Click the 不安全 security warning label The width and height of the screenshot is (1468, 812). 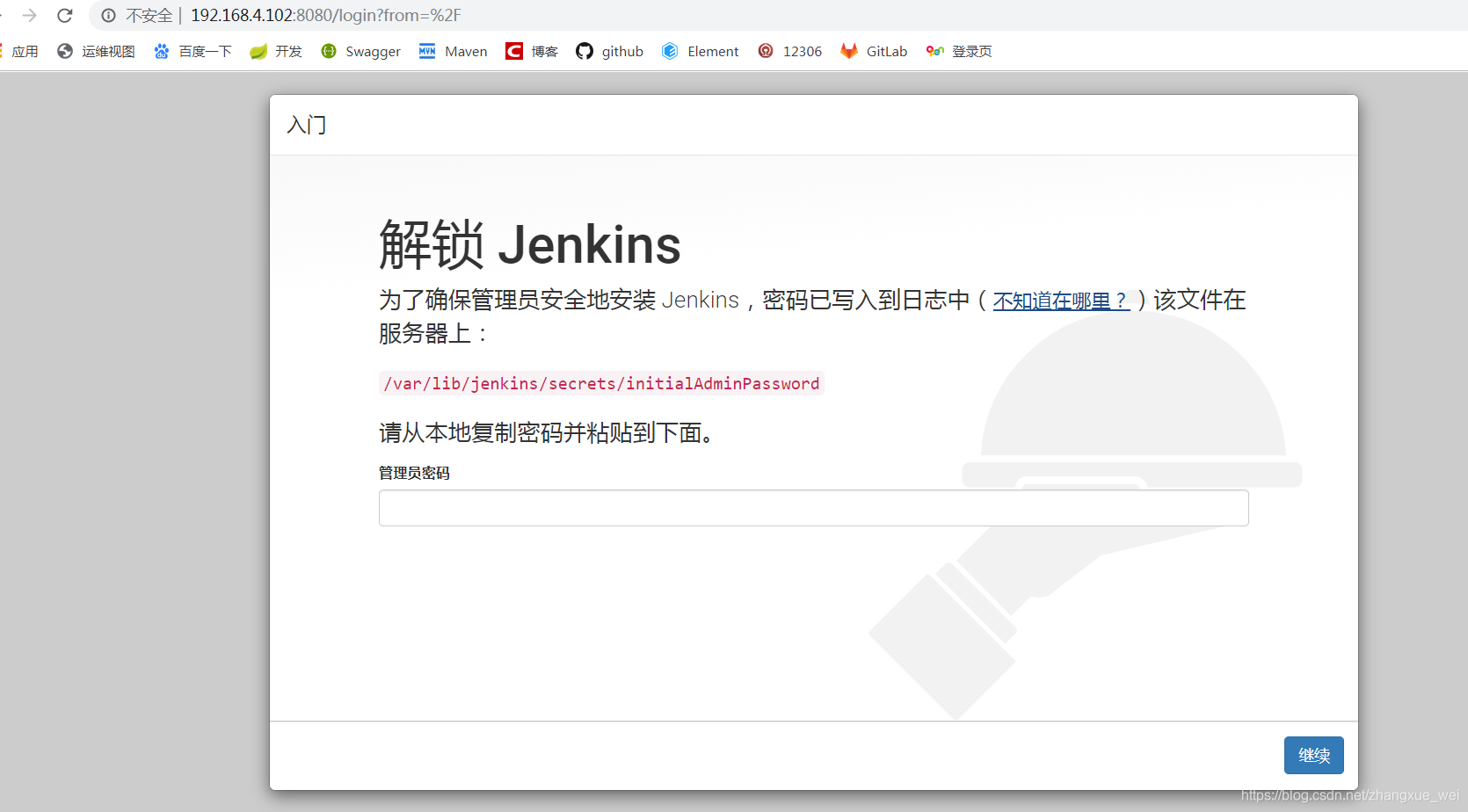(x=149, y=16)
